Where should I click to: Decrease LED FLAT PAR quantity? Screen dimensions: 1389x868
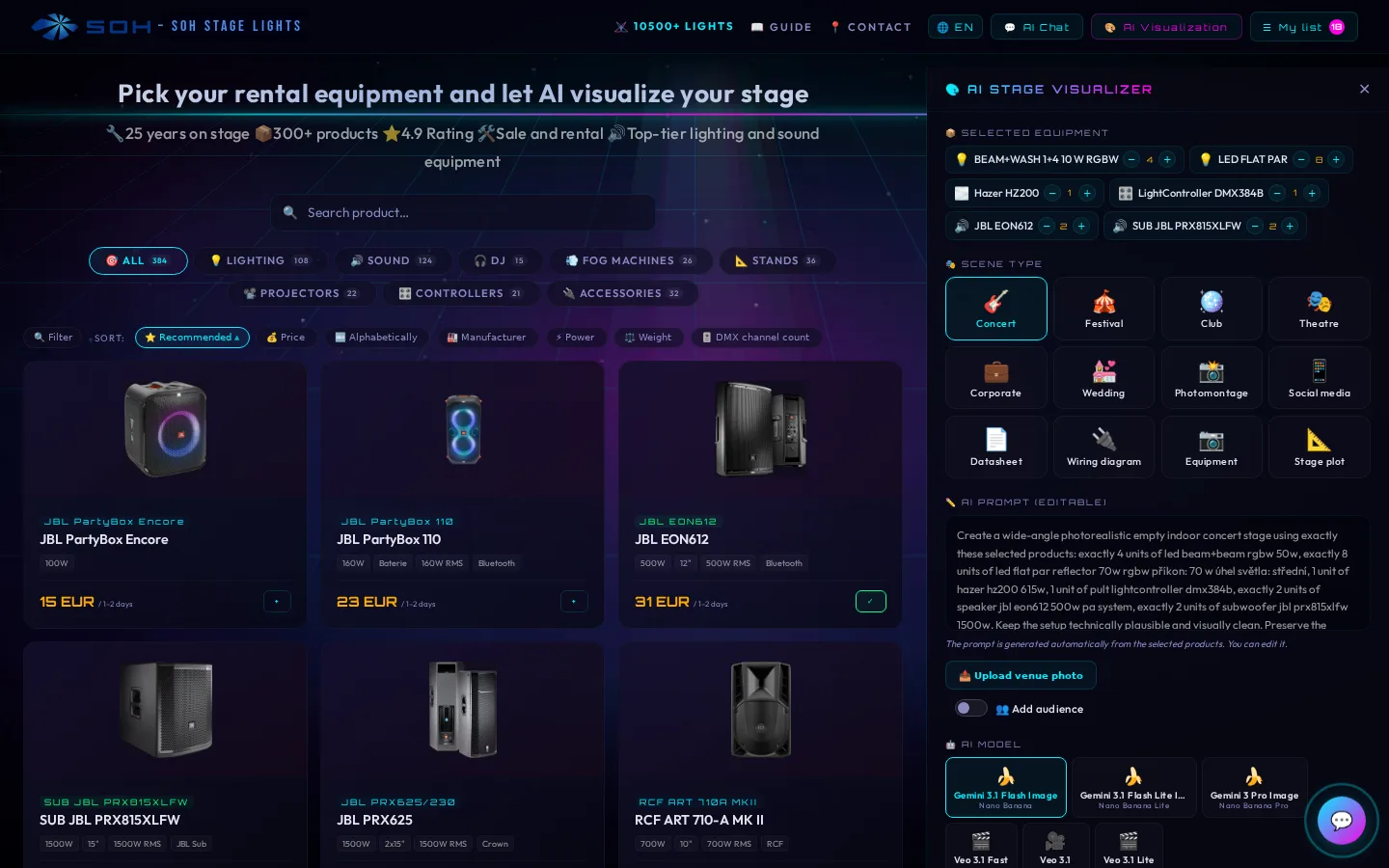(x=1301, y=159)
